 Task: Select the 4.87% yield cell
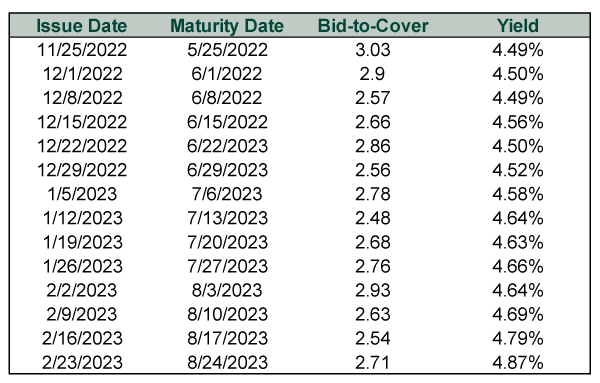[x=518, y=363]
